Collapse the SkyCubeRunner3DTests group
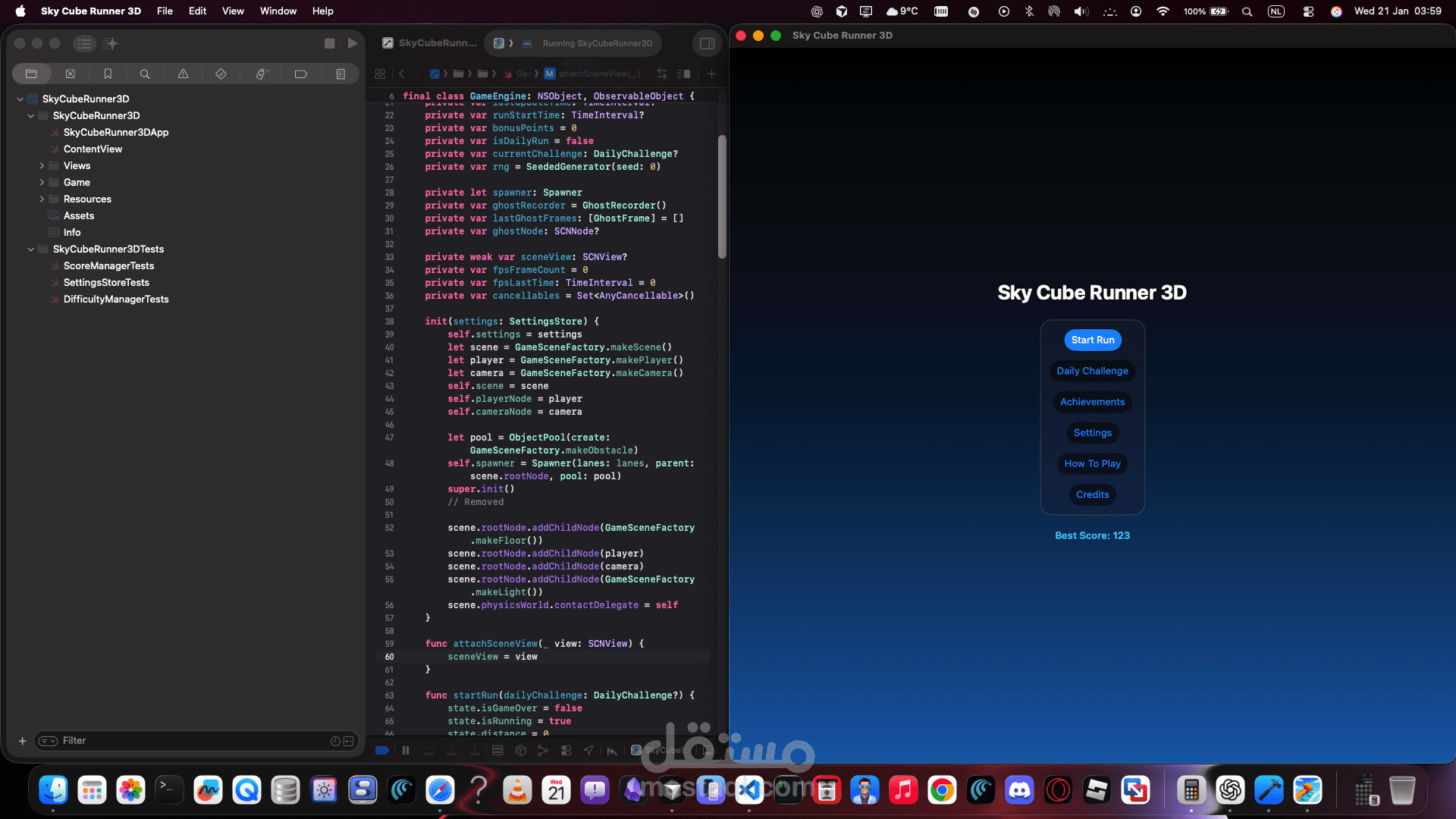Image resolution: width=1456 pixels, height=819 pixels. [x=31, y=249]
